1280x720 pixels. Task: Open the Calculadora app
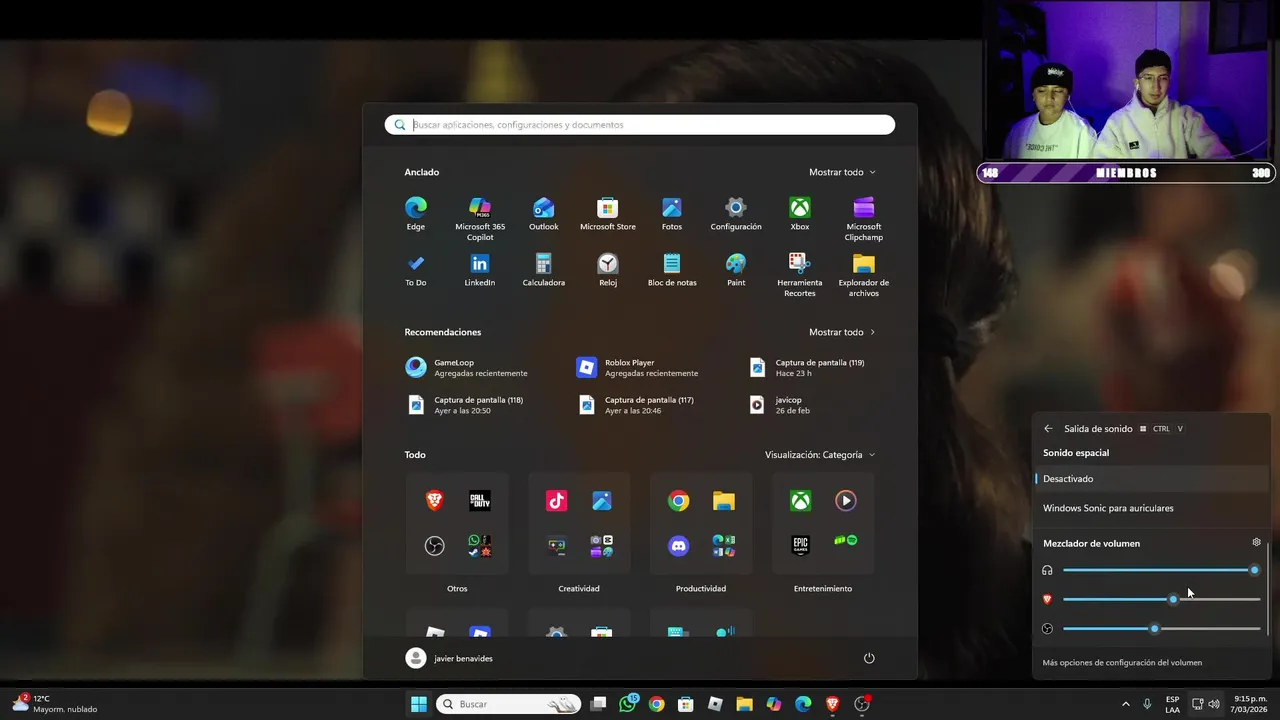(544, 269)
